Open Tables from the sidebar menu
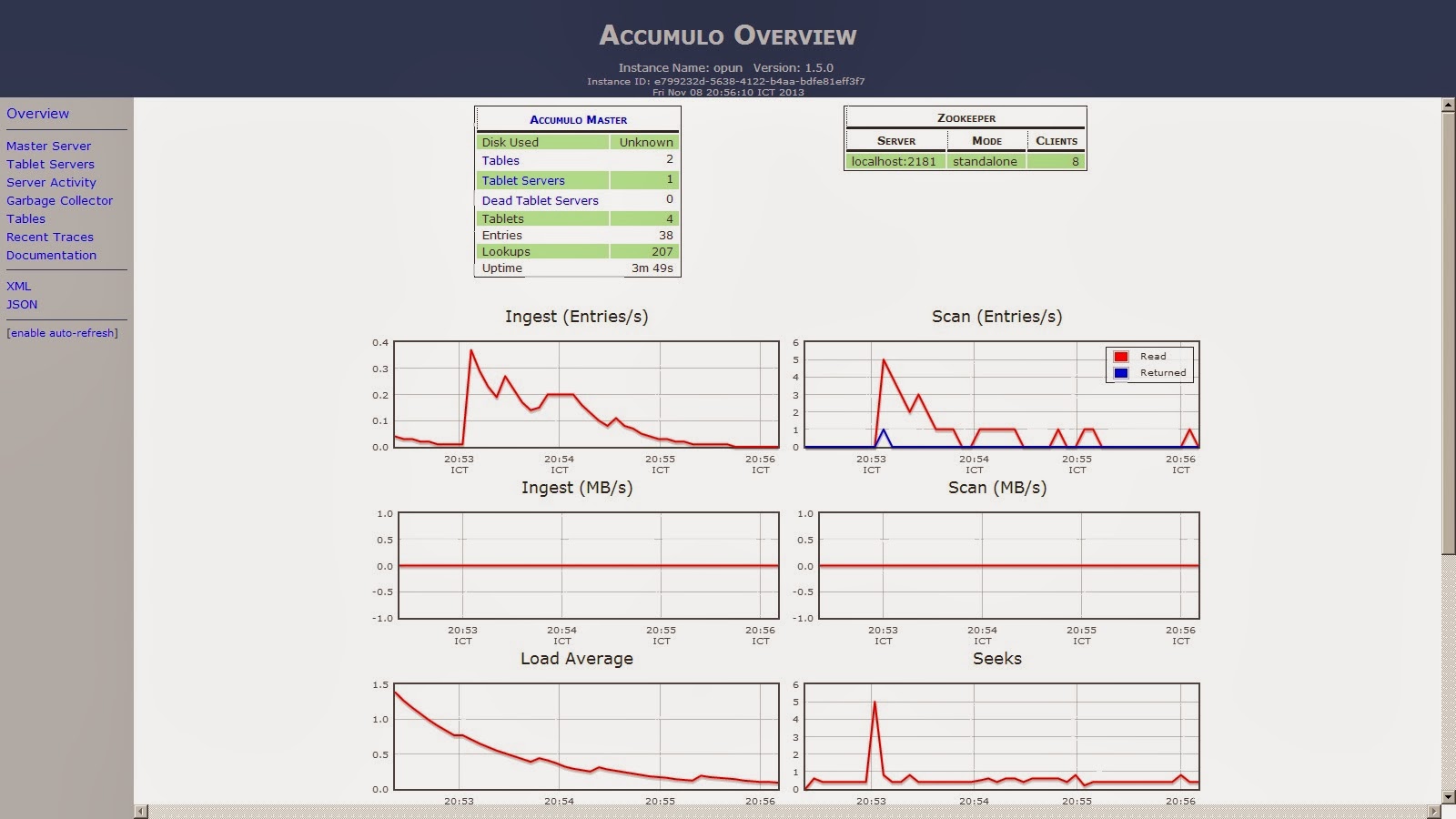 tap(25, 218)
